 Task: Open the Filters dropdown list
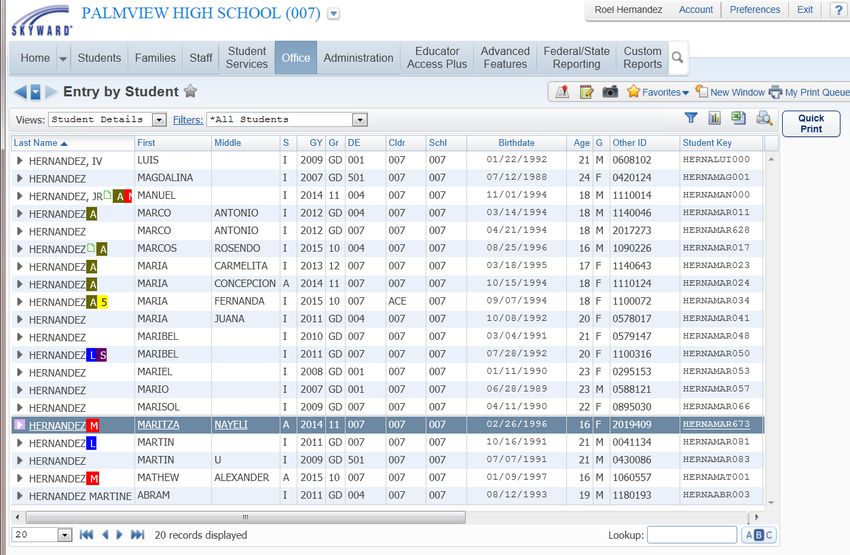[360, 120]
